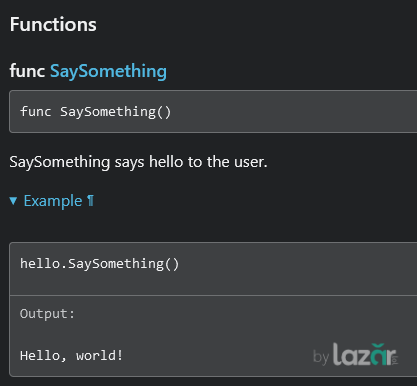Collapse the Example disclosure triangle

click(x=13, y=201)
